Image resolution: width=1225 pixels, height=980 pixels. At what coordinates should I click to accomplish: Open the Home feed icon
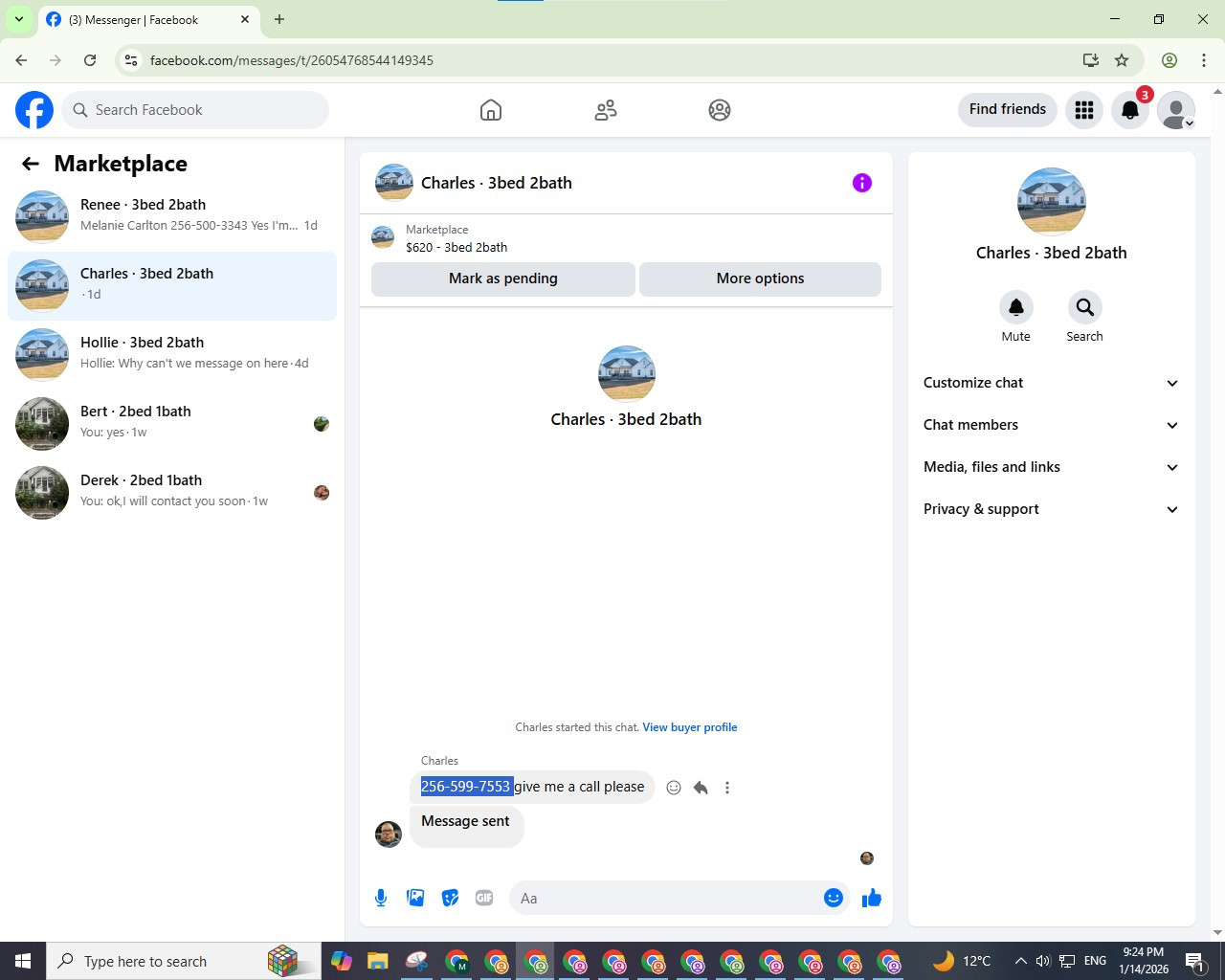[491, 110]
